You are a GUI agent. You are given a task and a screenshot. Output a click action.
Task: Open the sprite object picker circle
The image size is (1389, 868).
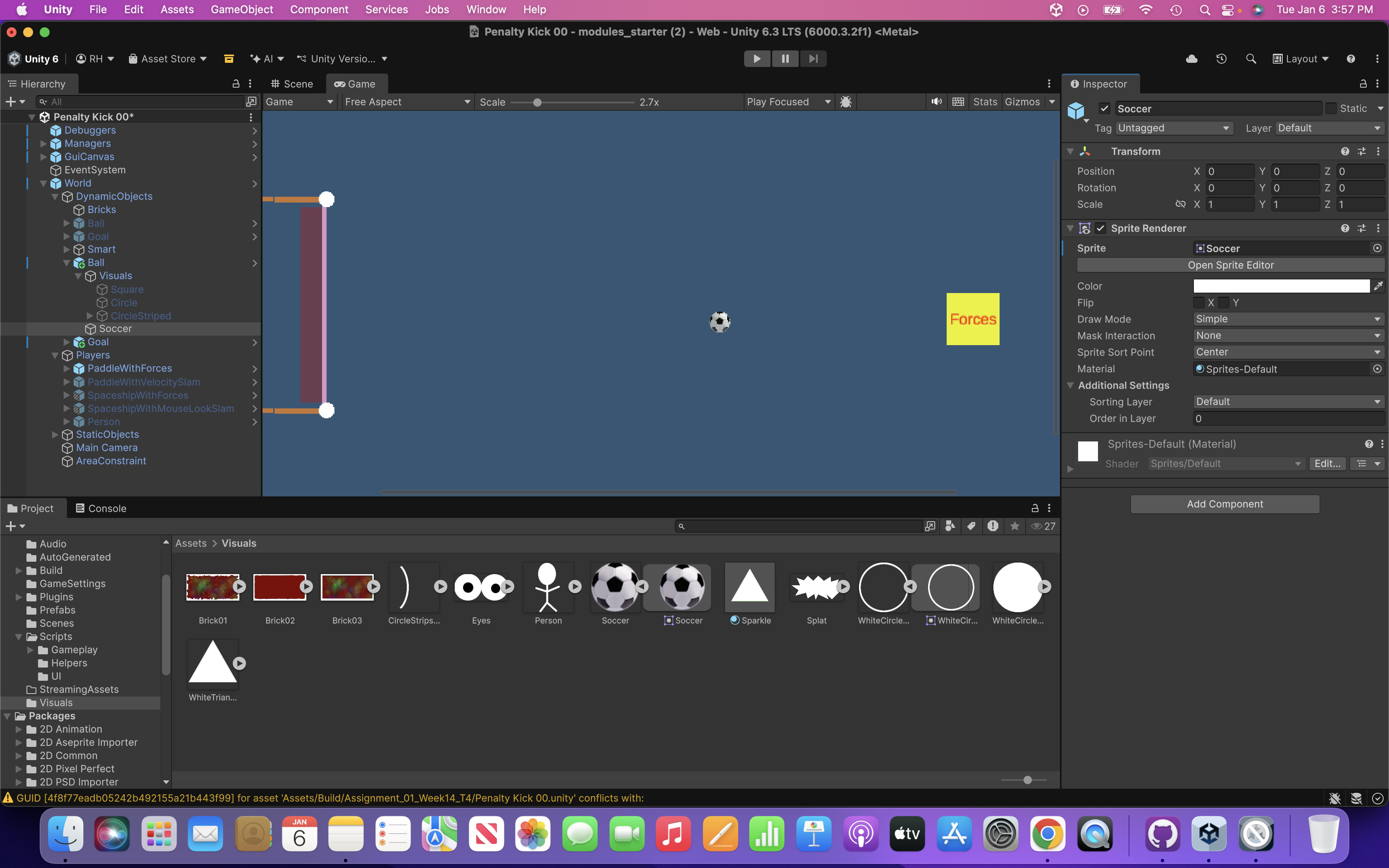pos(1377,248)
